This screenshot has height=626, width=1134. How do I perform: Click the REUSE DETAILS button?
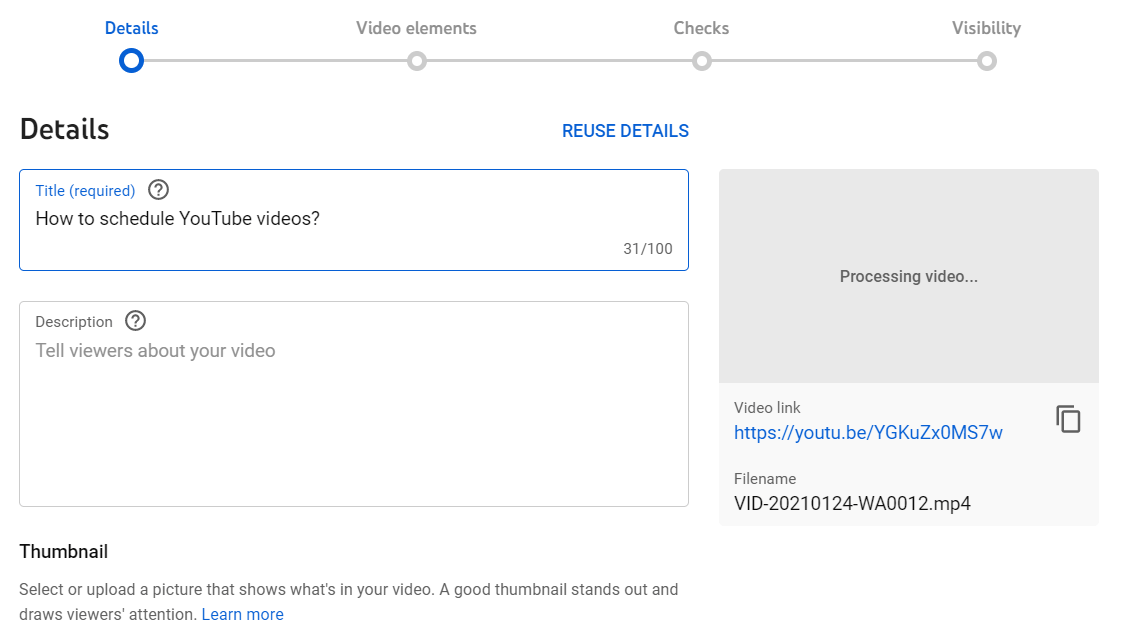[626, 131]
